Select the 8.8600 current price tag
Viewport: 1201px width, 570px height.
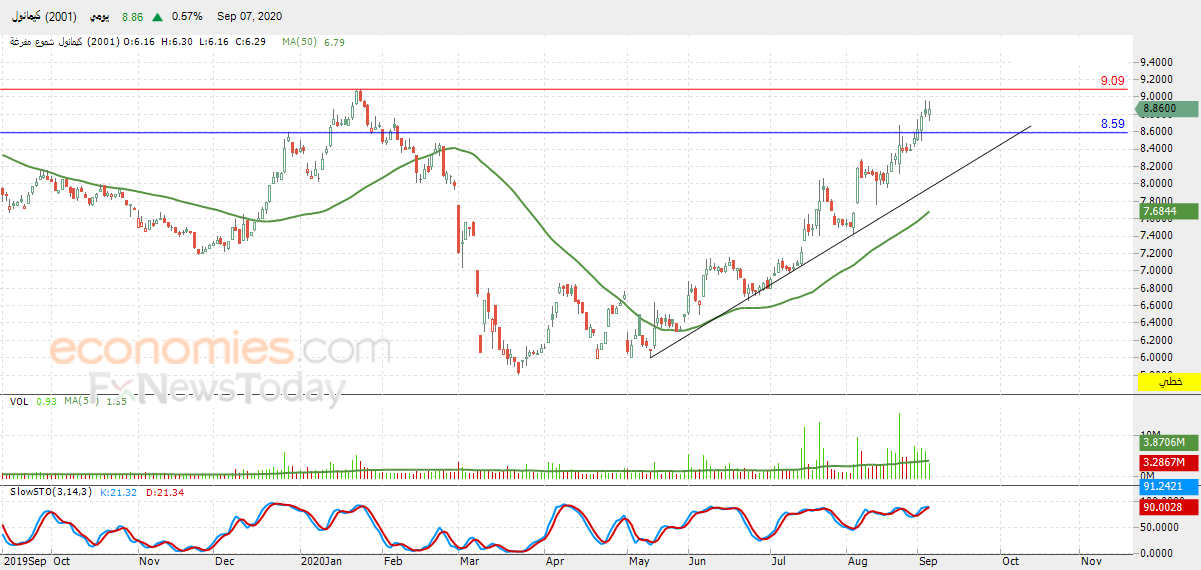tap(1168, 108)
